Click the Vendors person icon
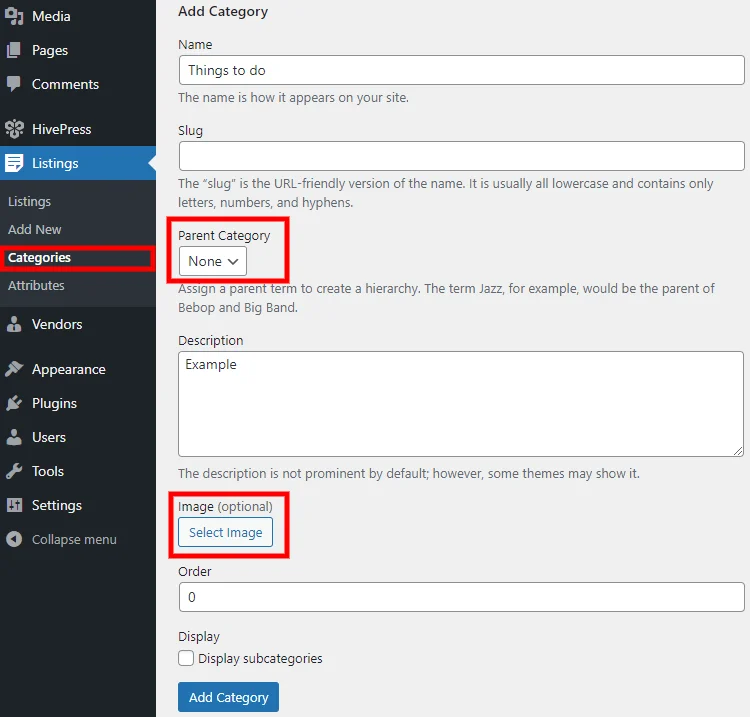Image resolution: width=750 pixels, height=717 pixels. 14,324
